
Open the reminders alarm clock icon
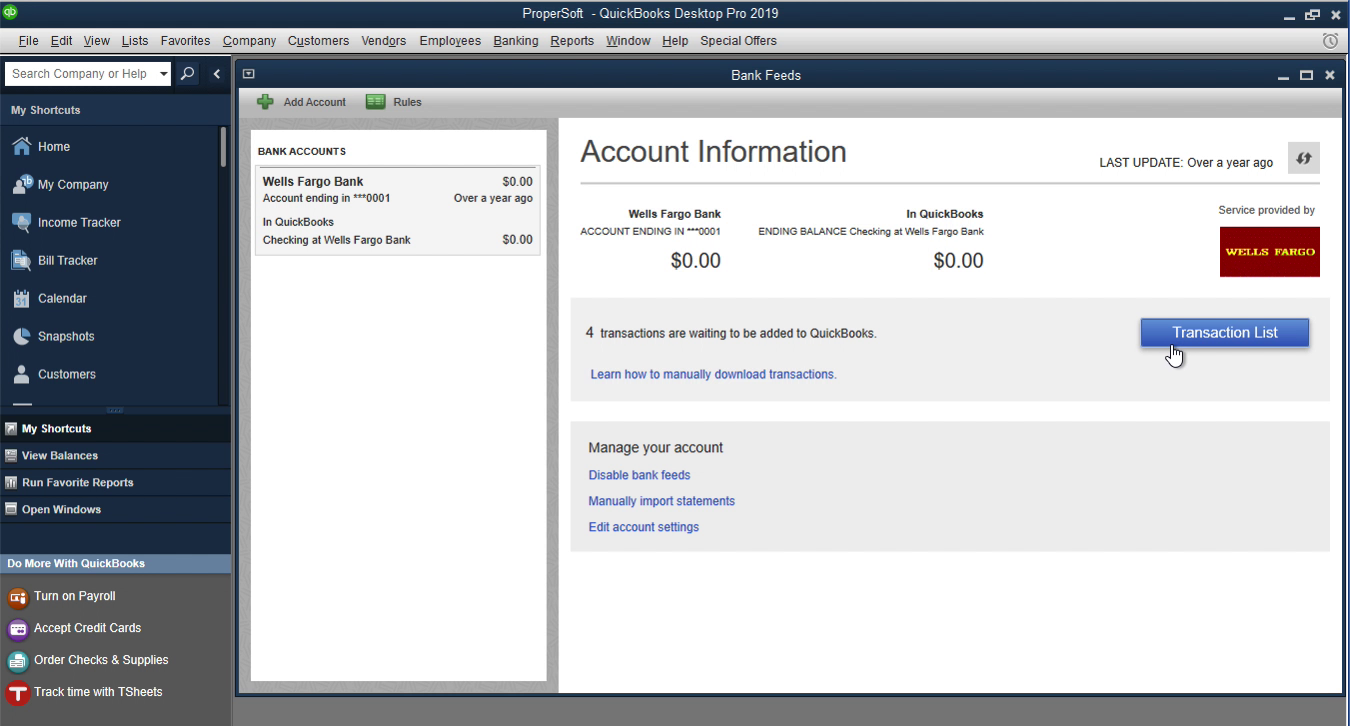point(1330,41)
